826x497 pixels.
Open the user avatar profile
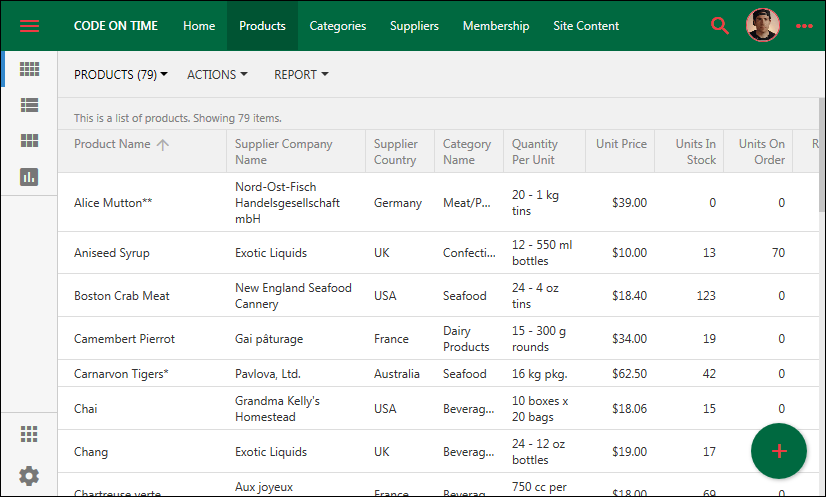coord(762,25)
